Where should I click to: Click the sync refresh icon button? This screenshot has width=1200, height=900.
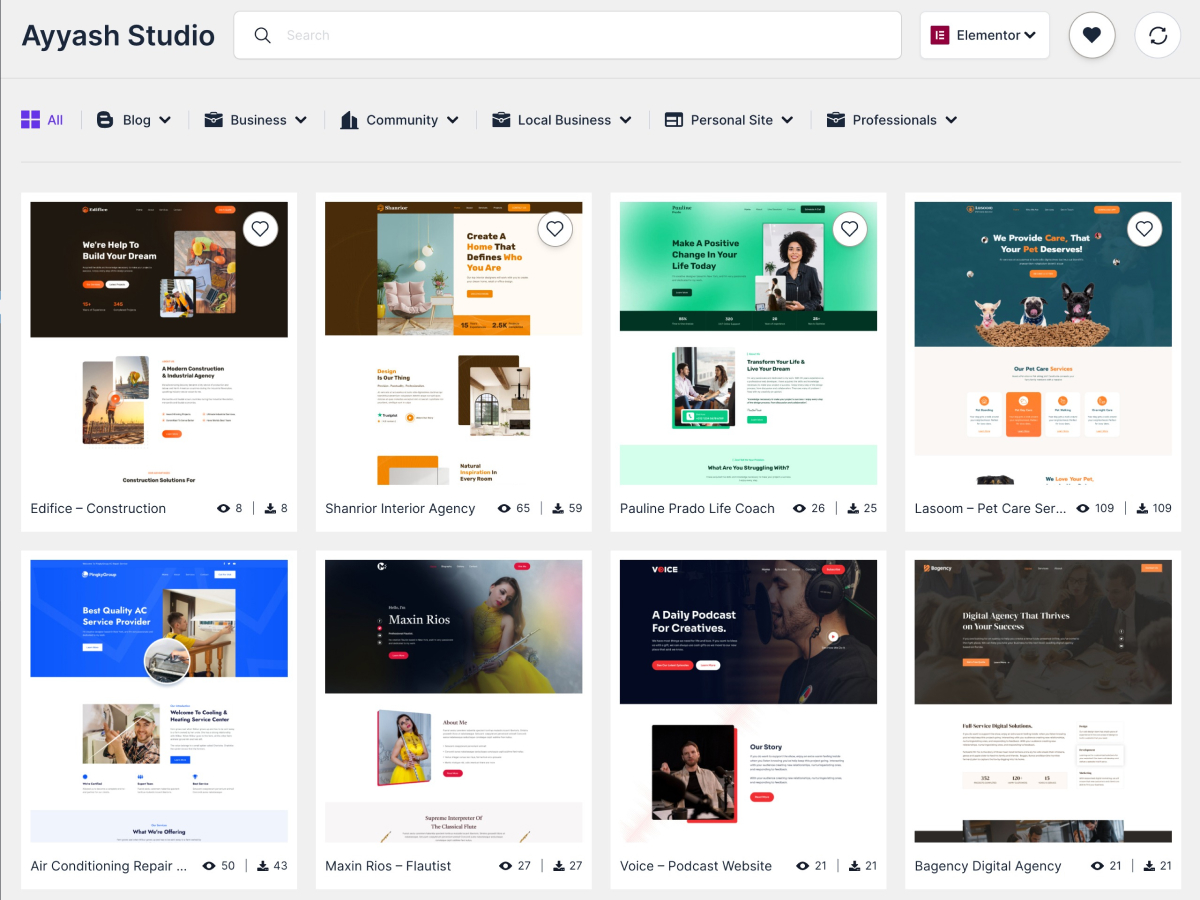tap(1158, 35)
